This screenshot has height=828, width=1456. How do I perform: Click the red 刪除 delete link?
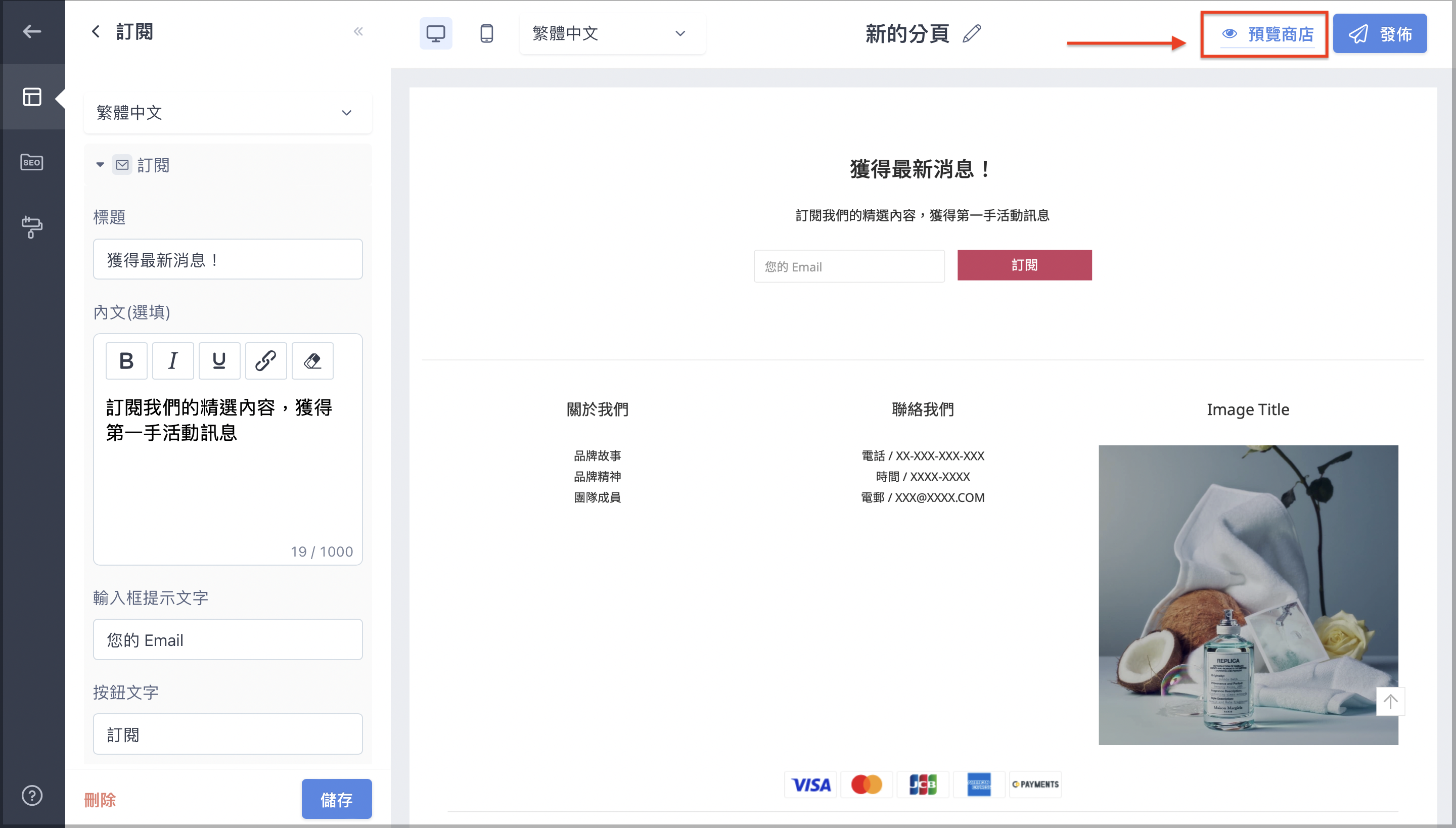(100, 800)
